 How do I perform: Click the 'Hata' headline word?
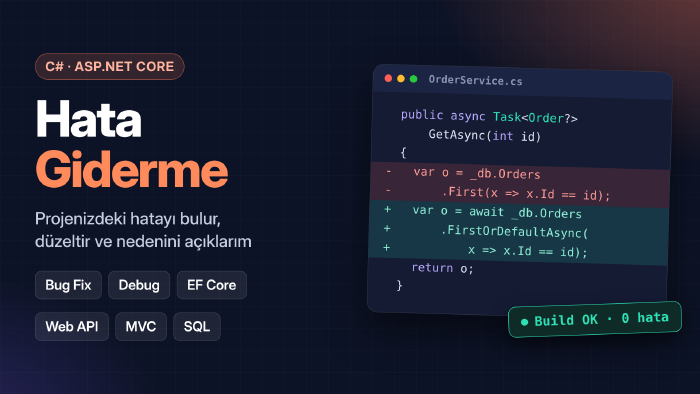point(88,119)
